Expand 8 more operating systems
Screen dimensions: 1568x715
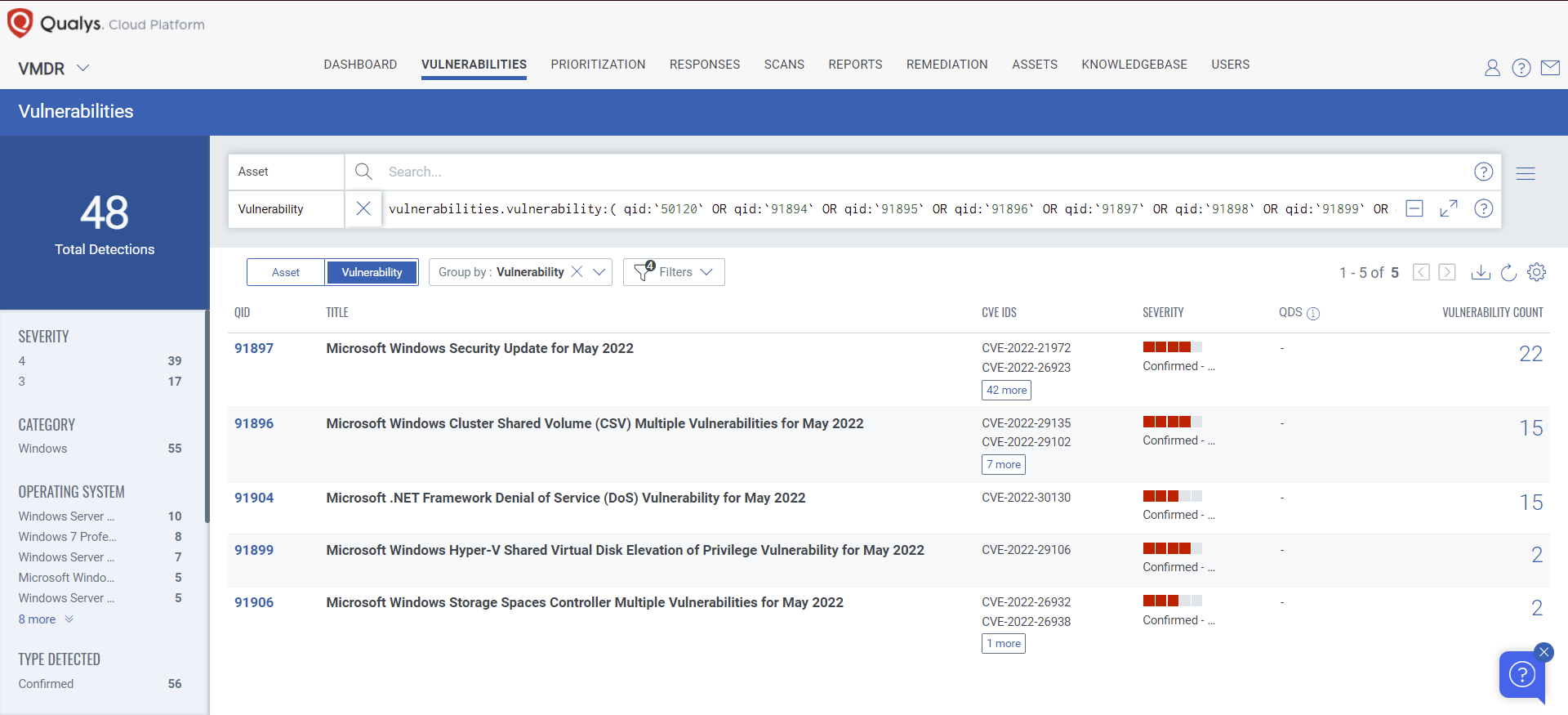pyautogui.click(x=46, y=619)
